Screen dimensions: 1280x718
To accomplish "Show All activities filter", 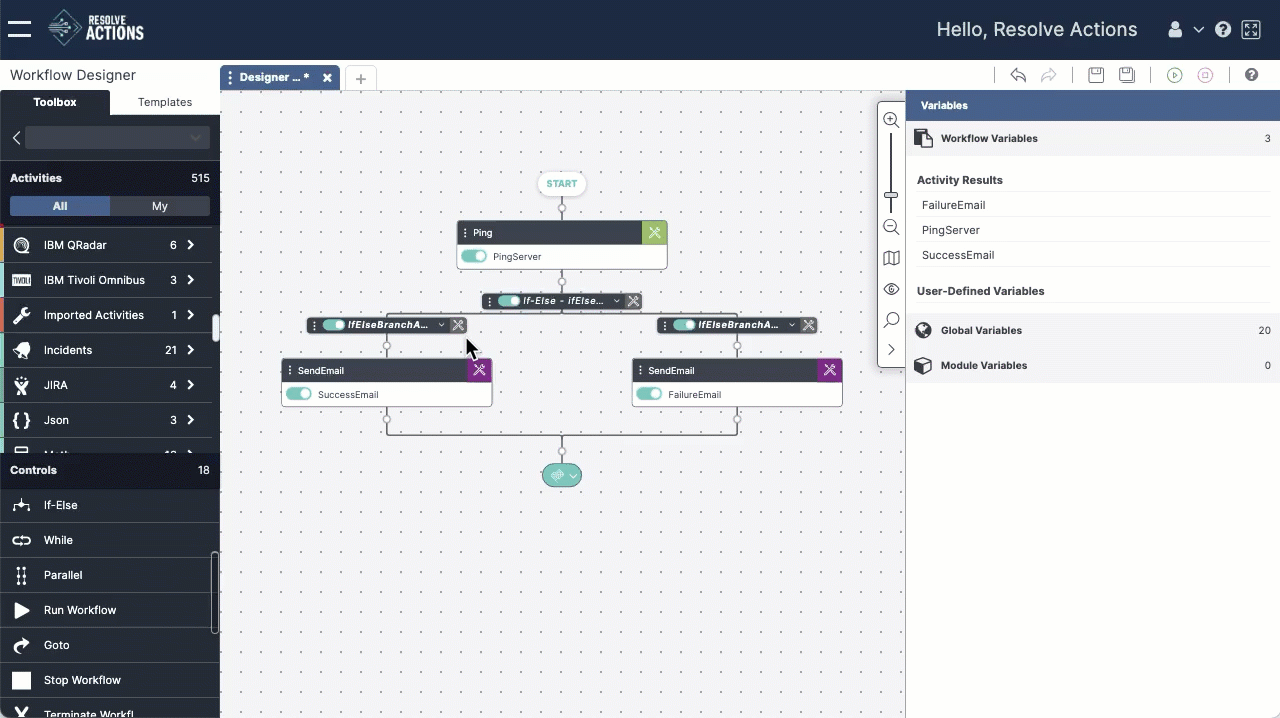I will (60, 206).
